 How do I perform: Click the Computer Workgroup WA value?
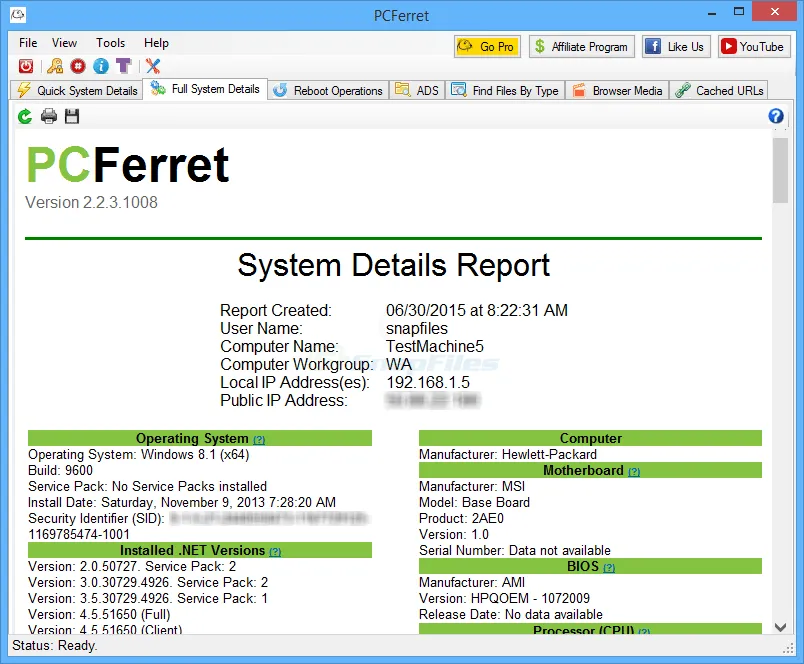pyautogui.click(x=399, y=365)
